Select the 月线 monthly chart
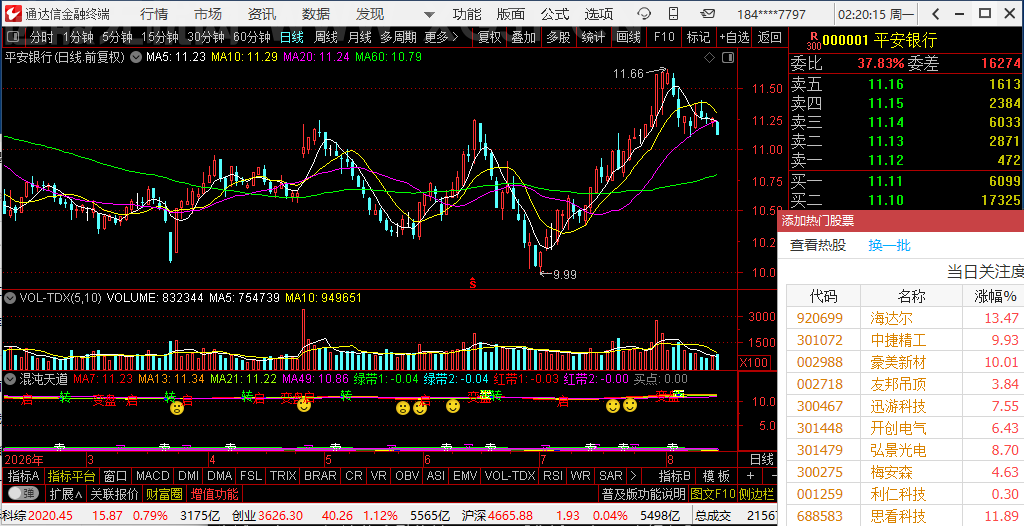This screenshot has height=526, width=1024. pos(359,37)
